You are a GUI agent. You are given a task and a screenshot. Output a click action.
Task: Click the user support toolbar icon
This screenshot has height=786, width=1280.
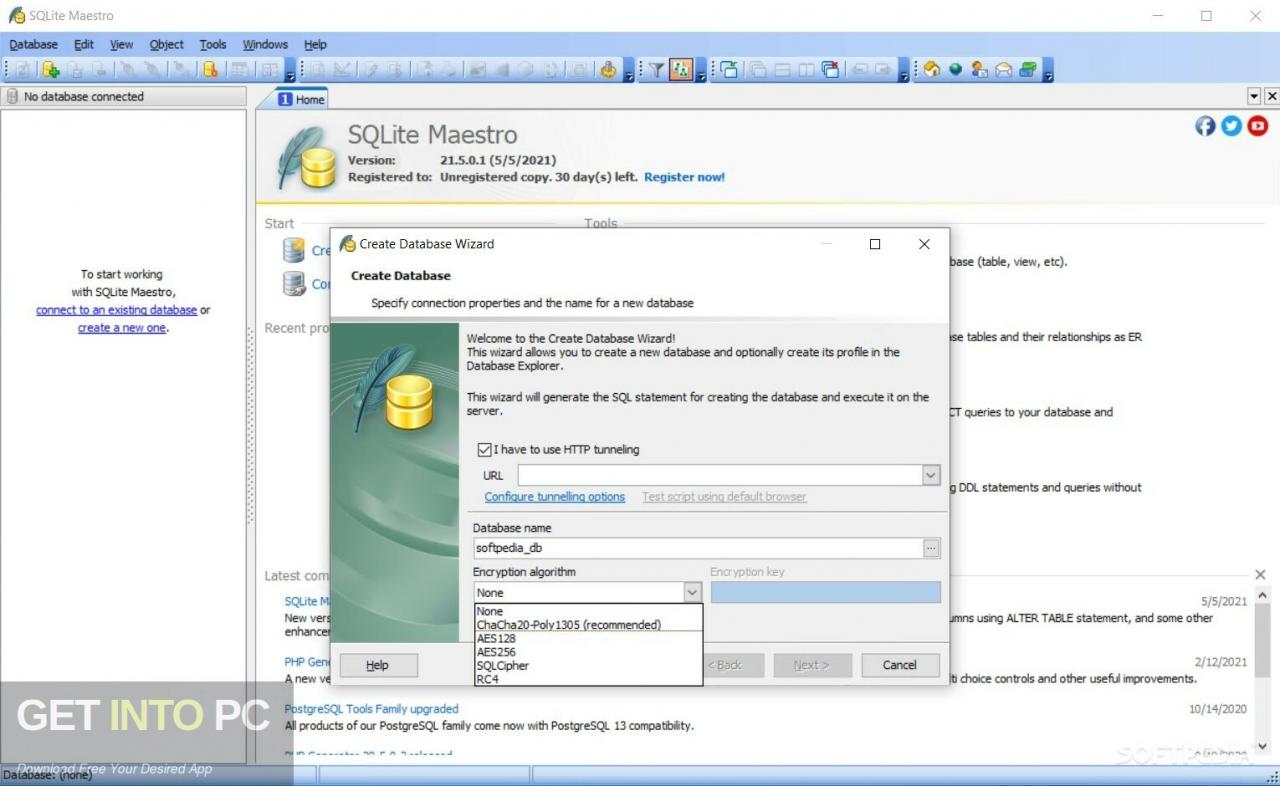[979, 70]
